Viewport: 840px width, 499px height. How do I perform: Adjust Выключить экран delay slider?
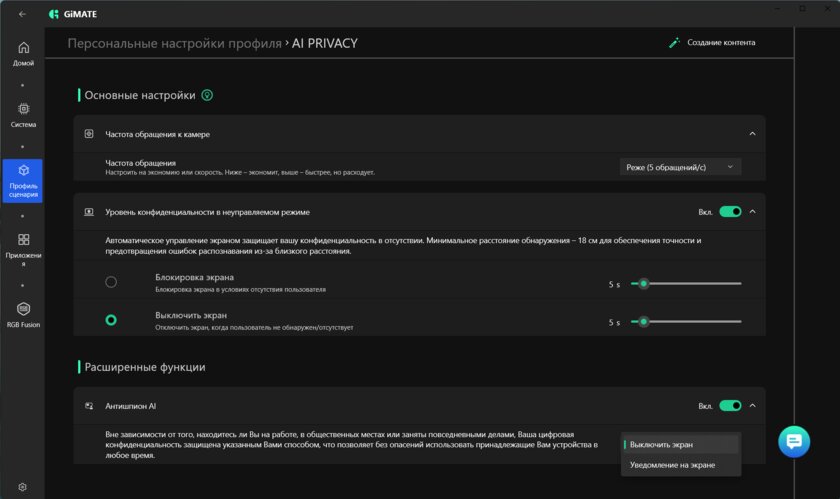(686, 322)
